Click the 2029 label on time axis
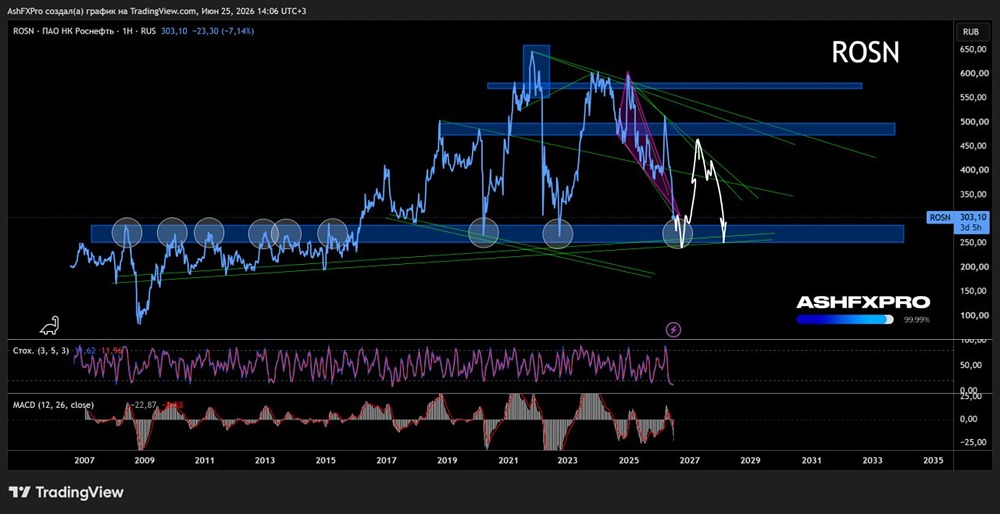This screenshot has height=514, width=1000. (751, 460)
